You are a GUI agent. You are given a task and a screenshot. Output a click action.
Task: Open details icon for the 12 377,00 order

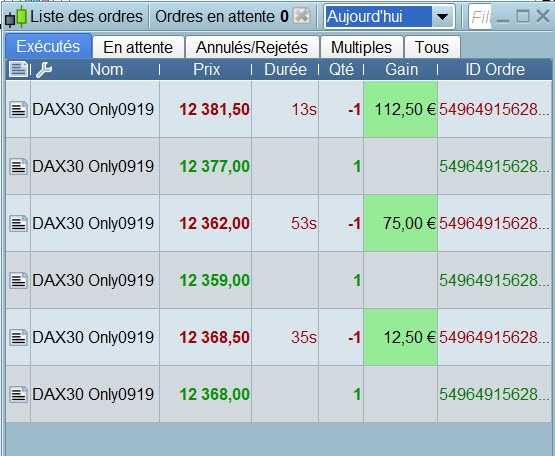click(x=18, y=166)
